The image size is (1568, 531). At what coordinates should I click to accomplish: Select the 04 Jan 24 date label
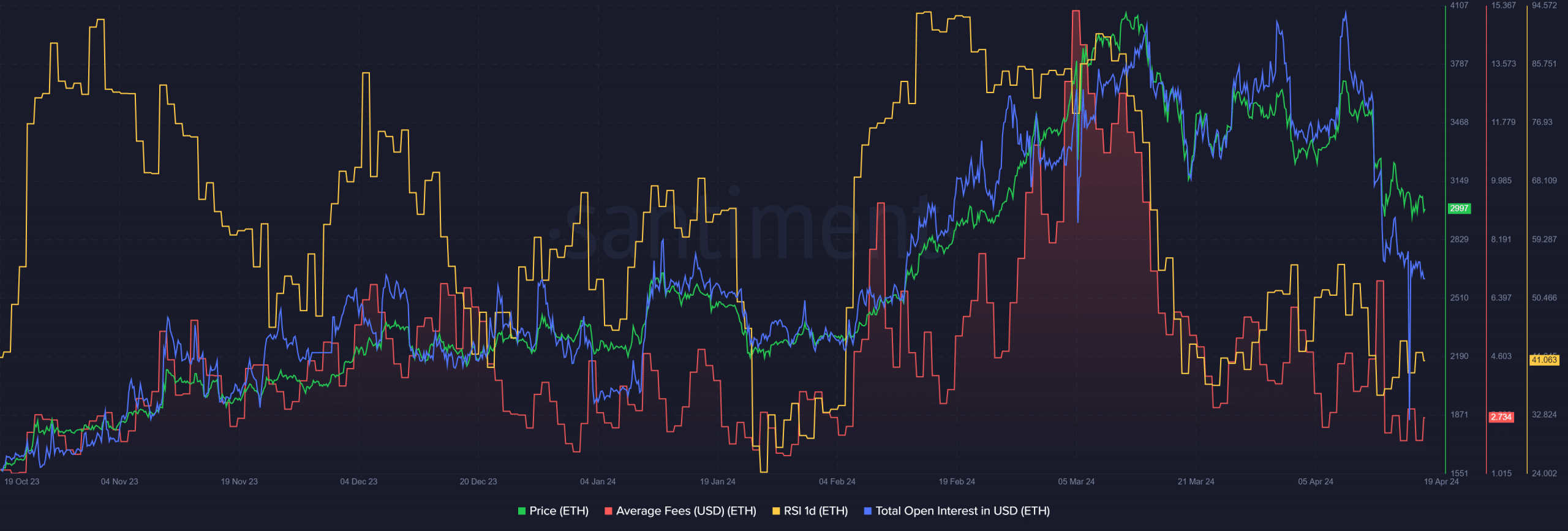(x=598, y=481)
